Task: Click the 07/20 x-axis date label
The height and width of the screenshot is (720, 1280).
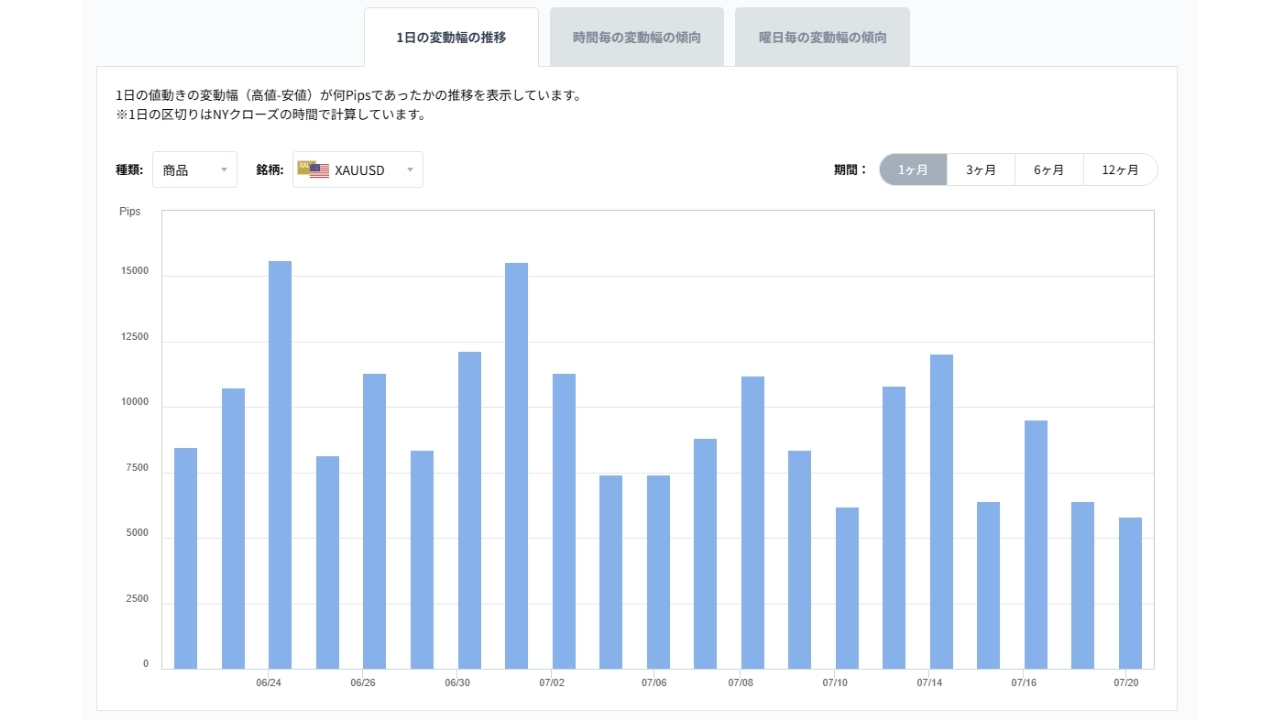Action: point(1127,683)
